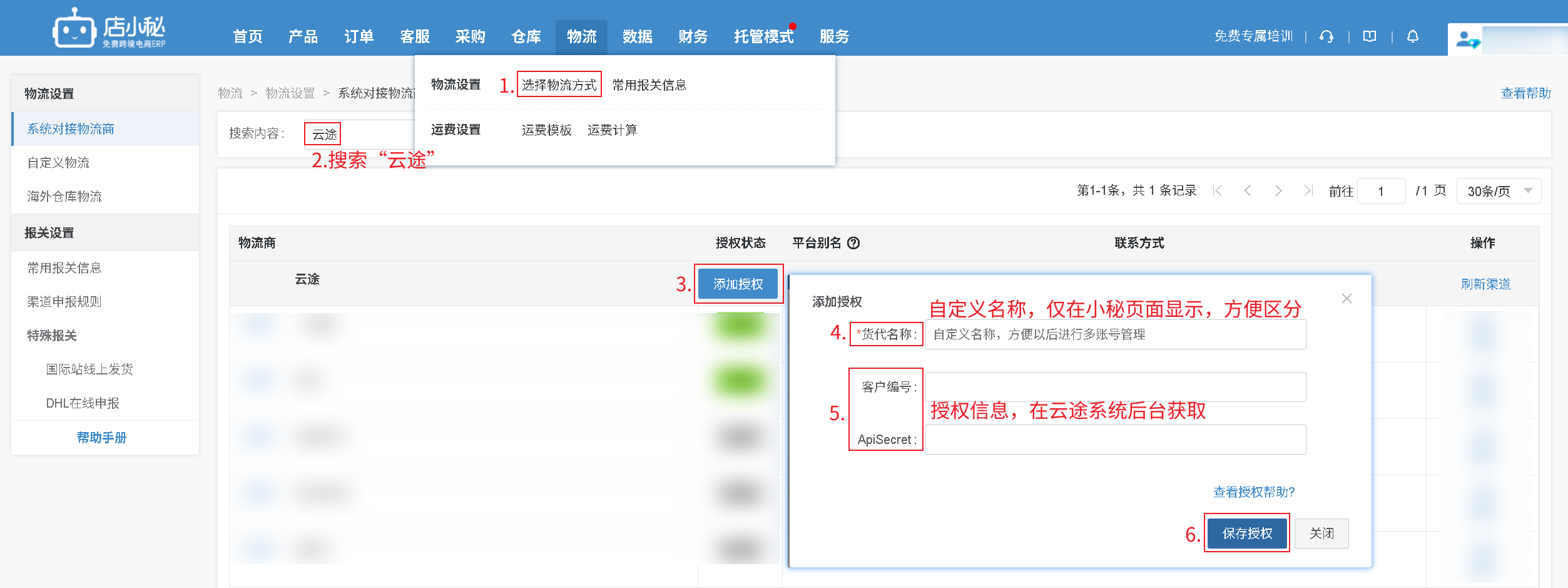Jump to the first page arrow
1568x588 pixels.
1218,191
